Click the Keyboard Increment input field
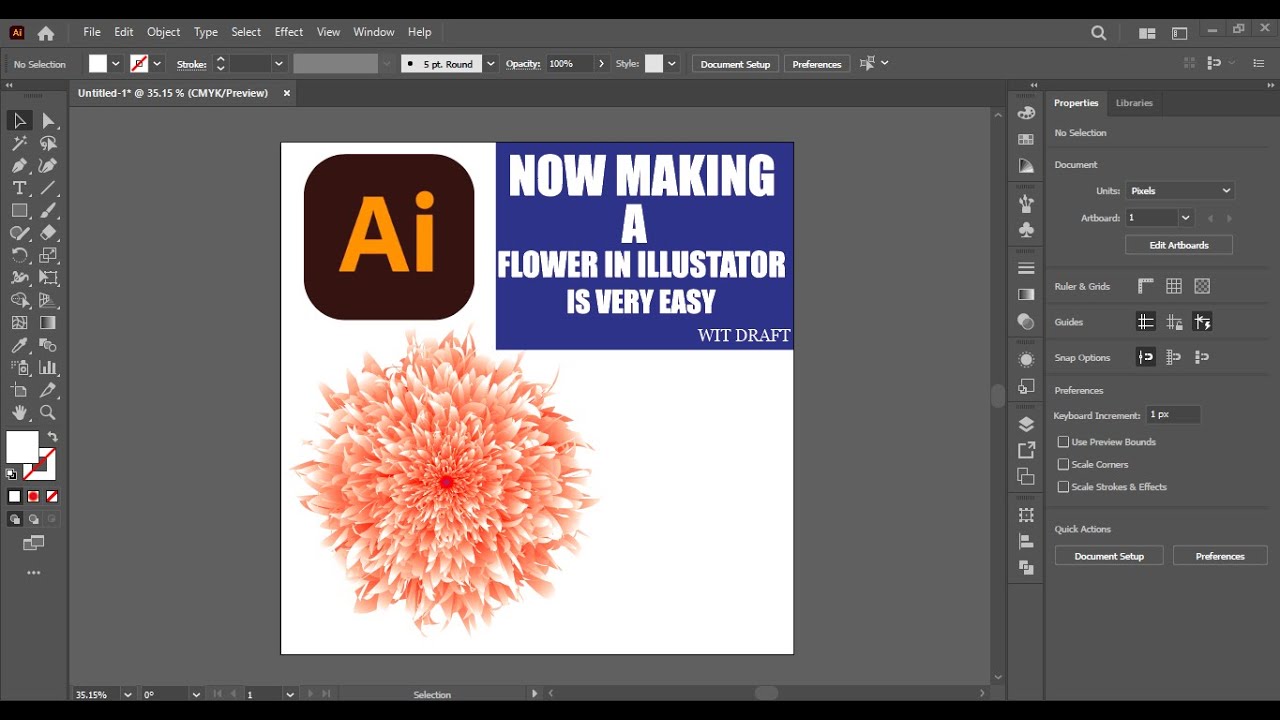Viewport: 1280px width, 720px height. tap(1172, 415)
